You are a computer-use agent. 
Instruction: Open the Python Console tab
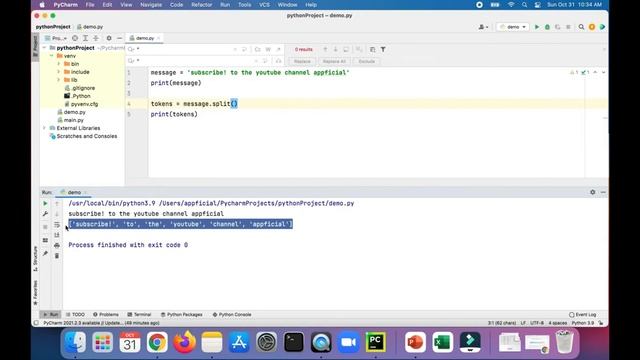(232, 315)
